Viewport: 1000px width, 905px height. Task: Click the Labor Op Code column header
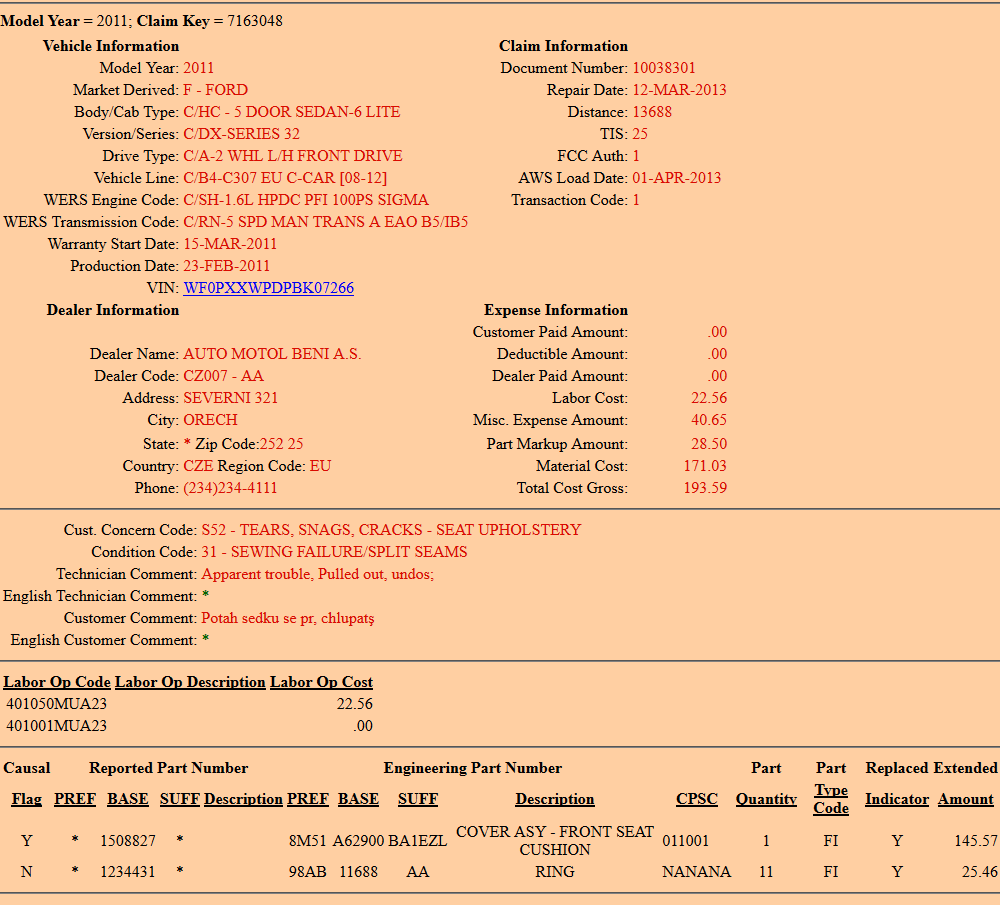pos(57,682)
